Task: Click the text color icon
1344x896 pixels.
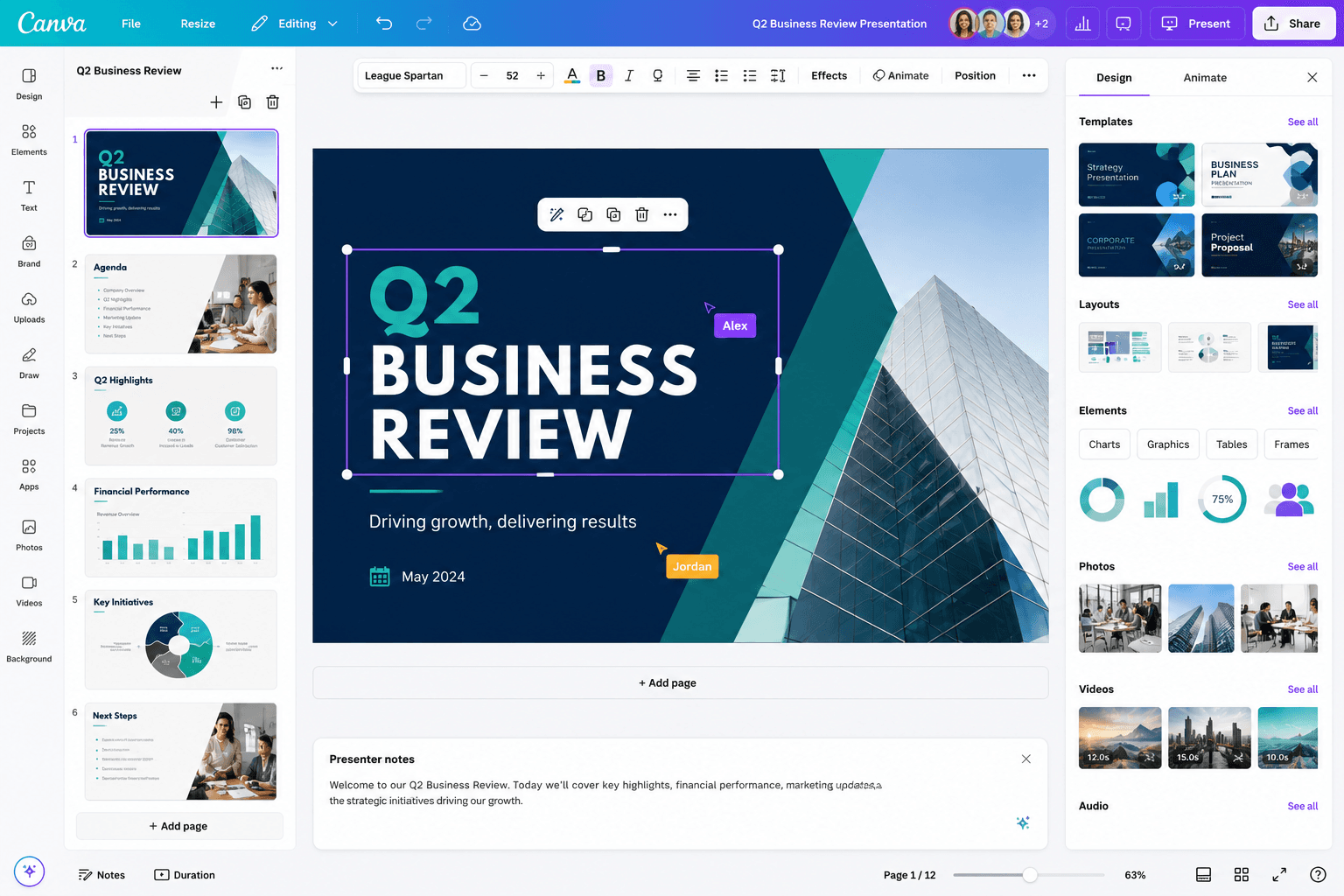Action: (572, 76)
